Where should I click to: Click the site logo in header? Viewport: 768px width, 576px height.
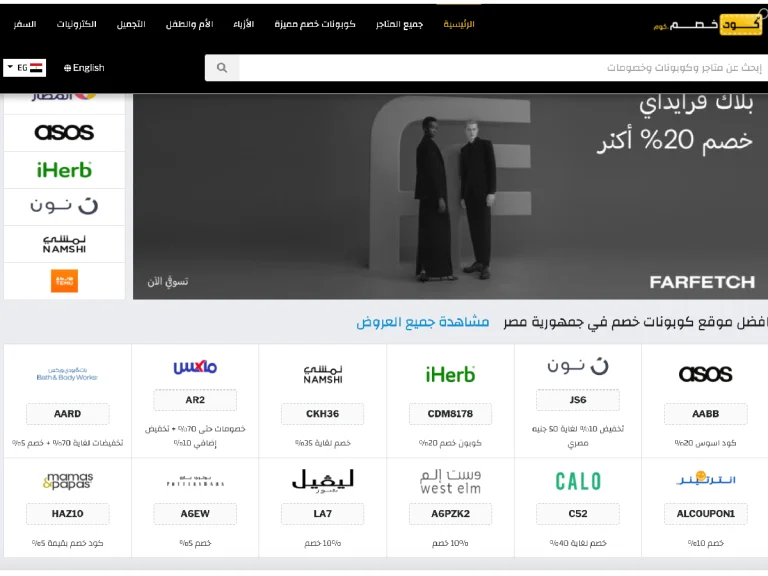pyautogui.click(x=708, y=24)
